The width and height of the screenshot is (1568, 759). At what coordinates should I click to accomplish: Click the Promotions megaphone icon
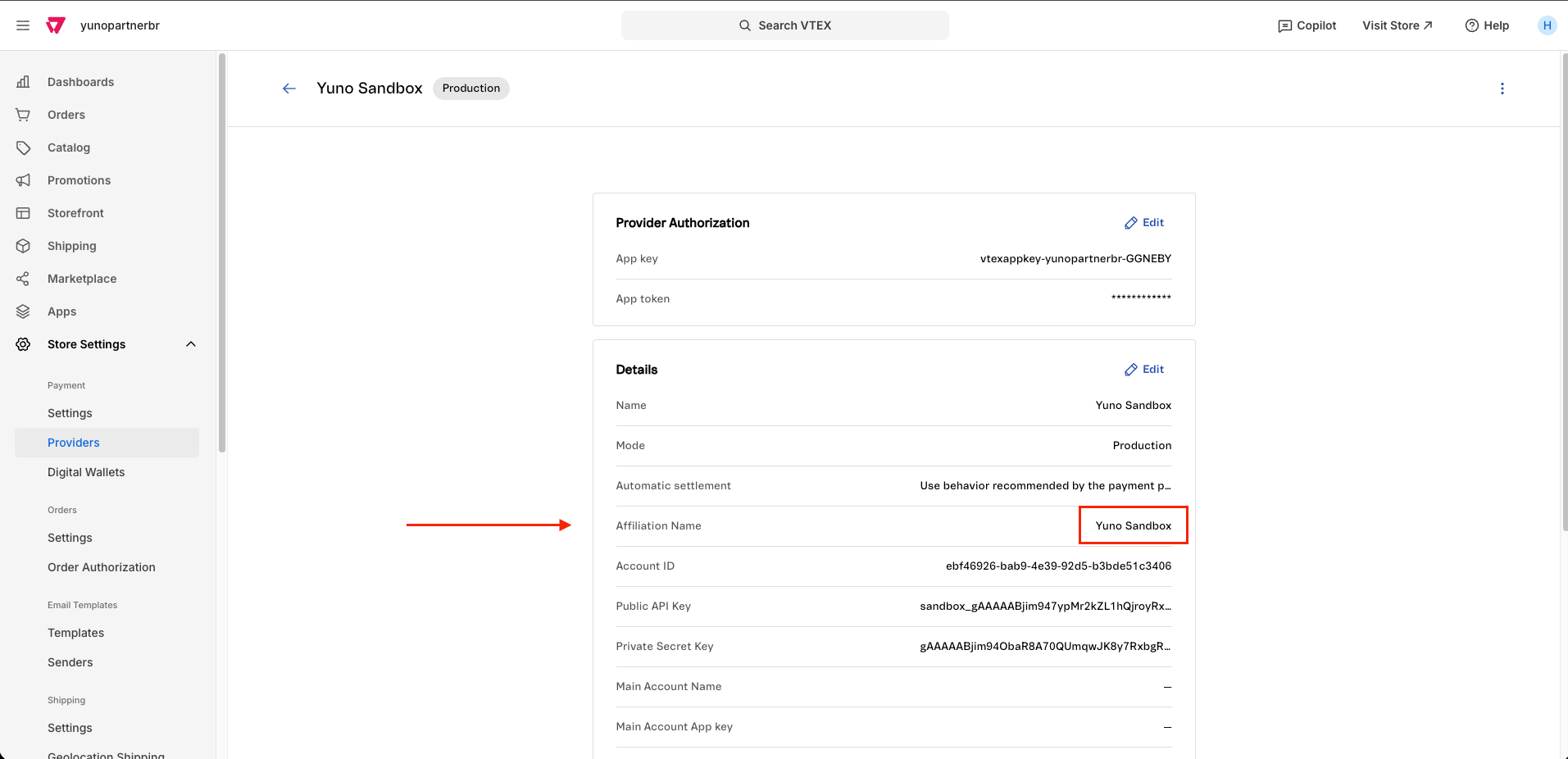pyautogui.click(x=23, y=180)
